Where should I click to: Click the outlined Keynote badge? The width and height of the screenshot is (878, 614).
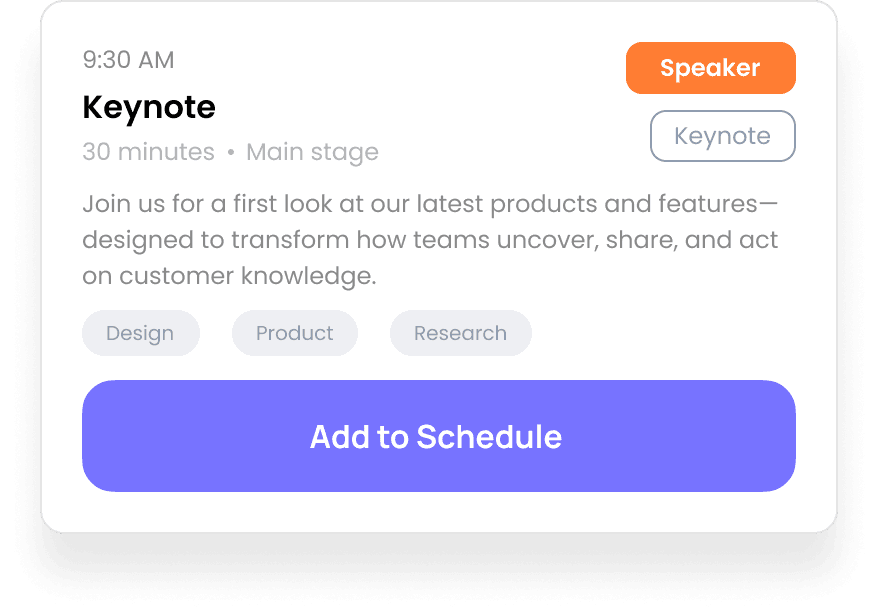[x=722, y=136]
